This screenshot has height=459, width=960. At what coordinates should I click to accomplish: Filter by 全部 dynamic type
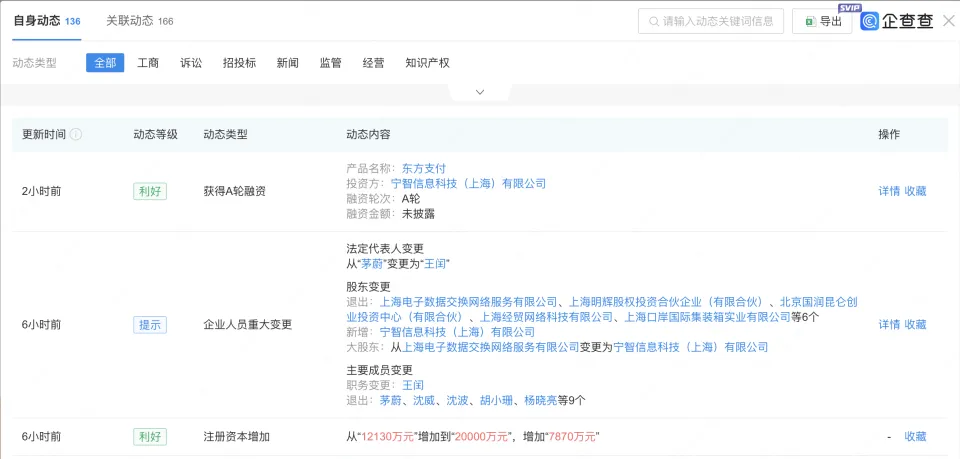(x=105, y=63)
